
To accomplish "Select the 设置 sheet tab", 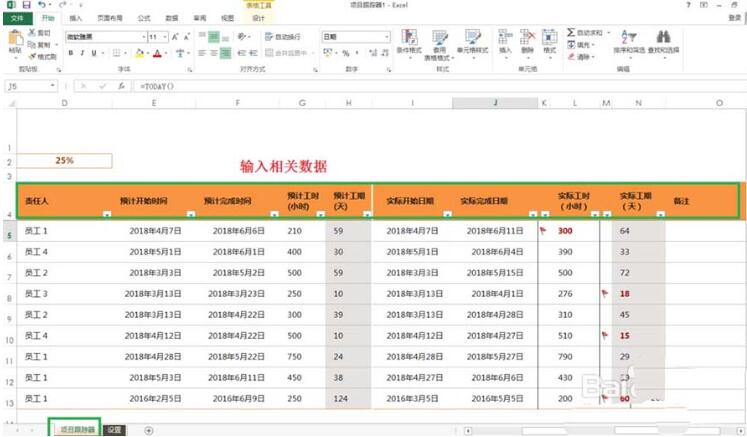I will point(114,430).
